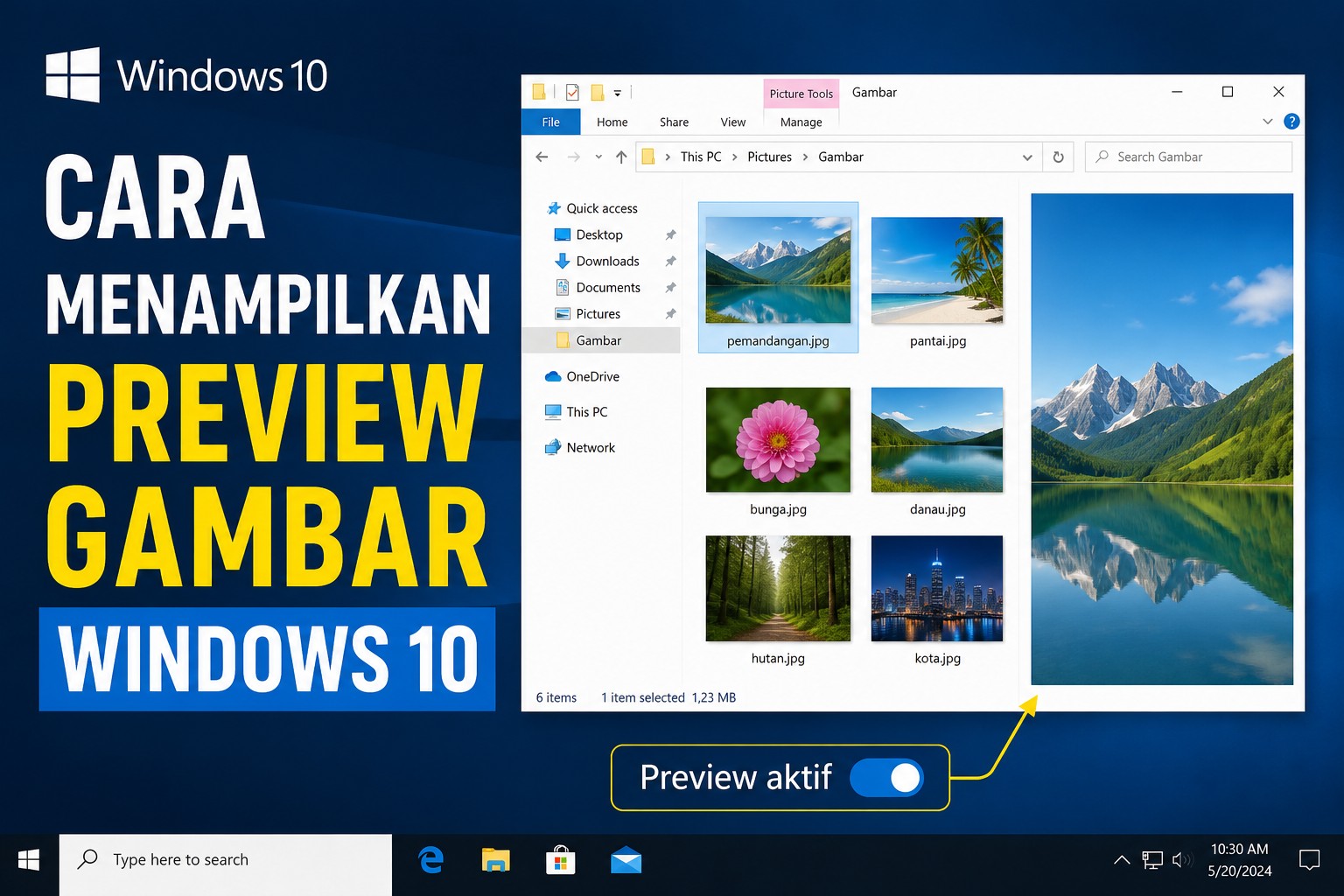Click the Properties quick access toolbar icon
Image resolution: width=1344 pixels, height=896 pixels.
(x=572, y=92)
